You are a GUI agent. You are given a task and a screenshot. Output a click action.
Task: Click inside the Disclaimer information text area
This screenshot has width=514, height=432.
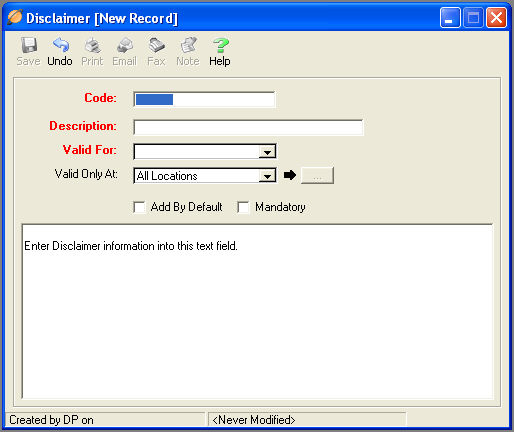click(x=257, y=311)
